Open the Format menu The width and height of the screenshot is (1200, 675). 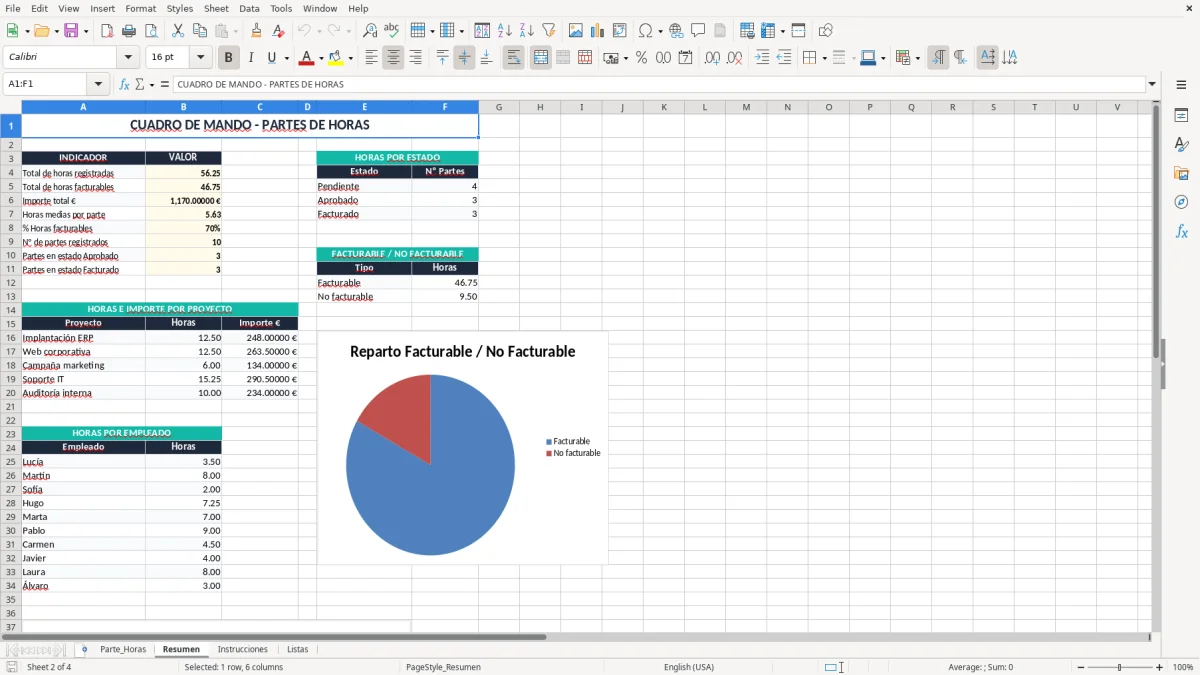tap(140, 8)
